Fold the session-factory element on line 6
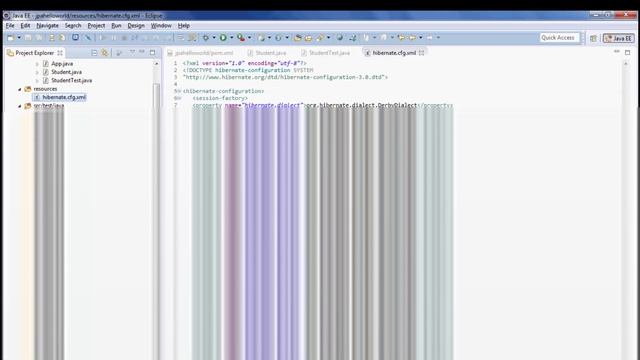640x360 pixels. (179, 98)
